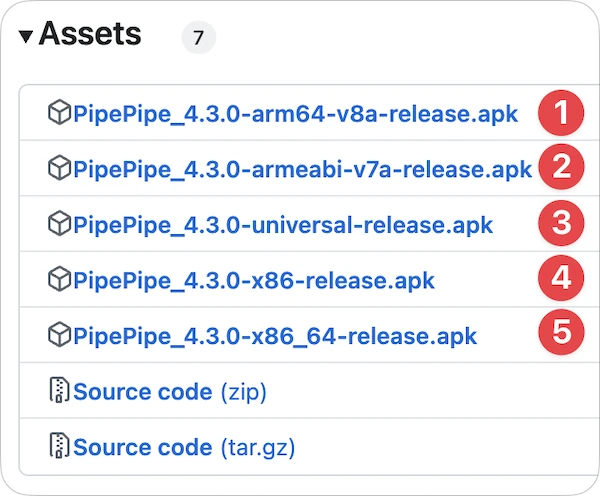
Task: Download Source code zip archive
Action: pyautogui.click(x=170, y=392)
